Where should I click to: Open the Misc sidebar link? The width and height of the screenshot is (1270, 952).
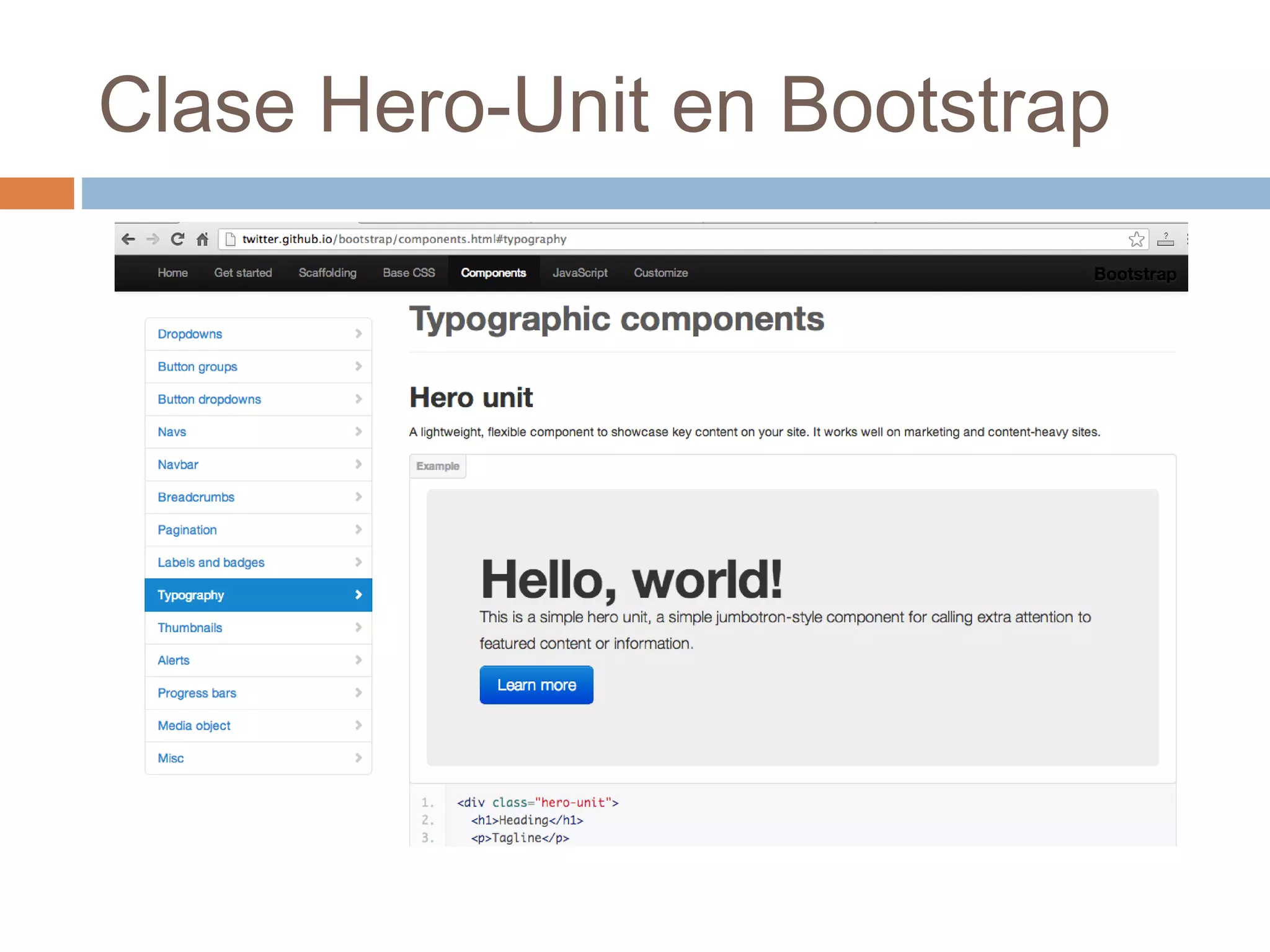[258, 759]
